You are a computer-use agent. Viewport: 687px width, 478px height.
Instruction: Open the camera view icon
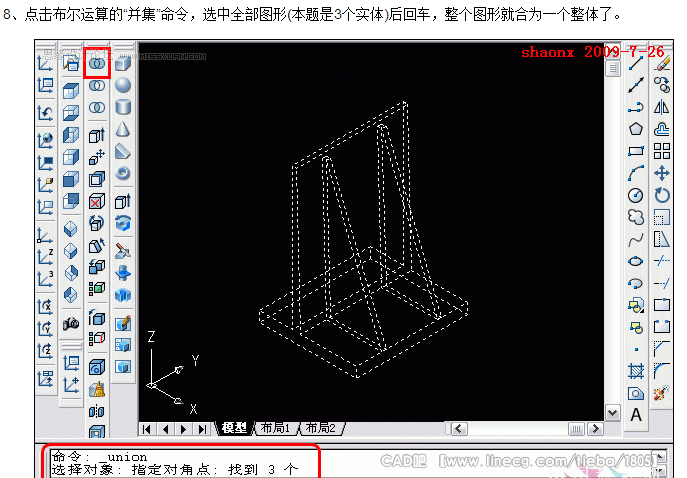click(71, 323)
